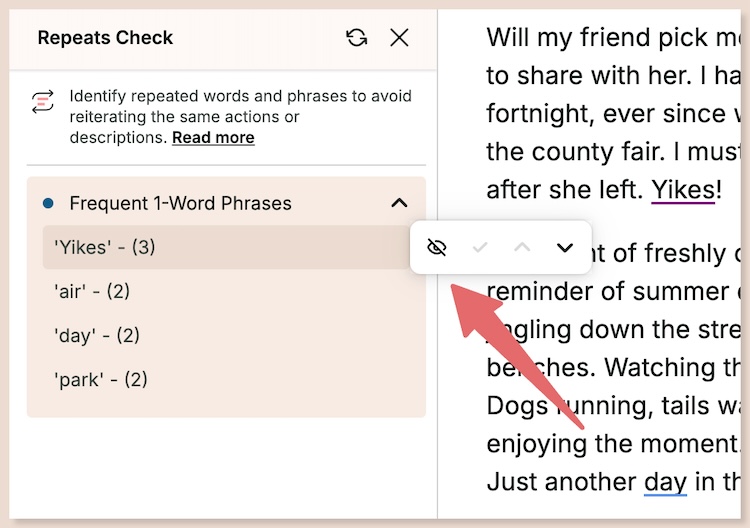Click the underlined word day in the document

pyautogui.click(x=665, y=481)
